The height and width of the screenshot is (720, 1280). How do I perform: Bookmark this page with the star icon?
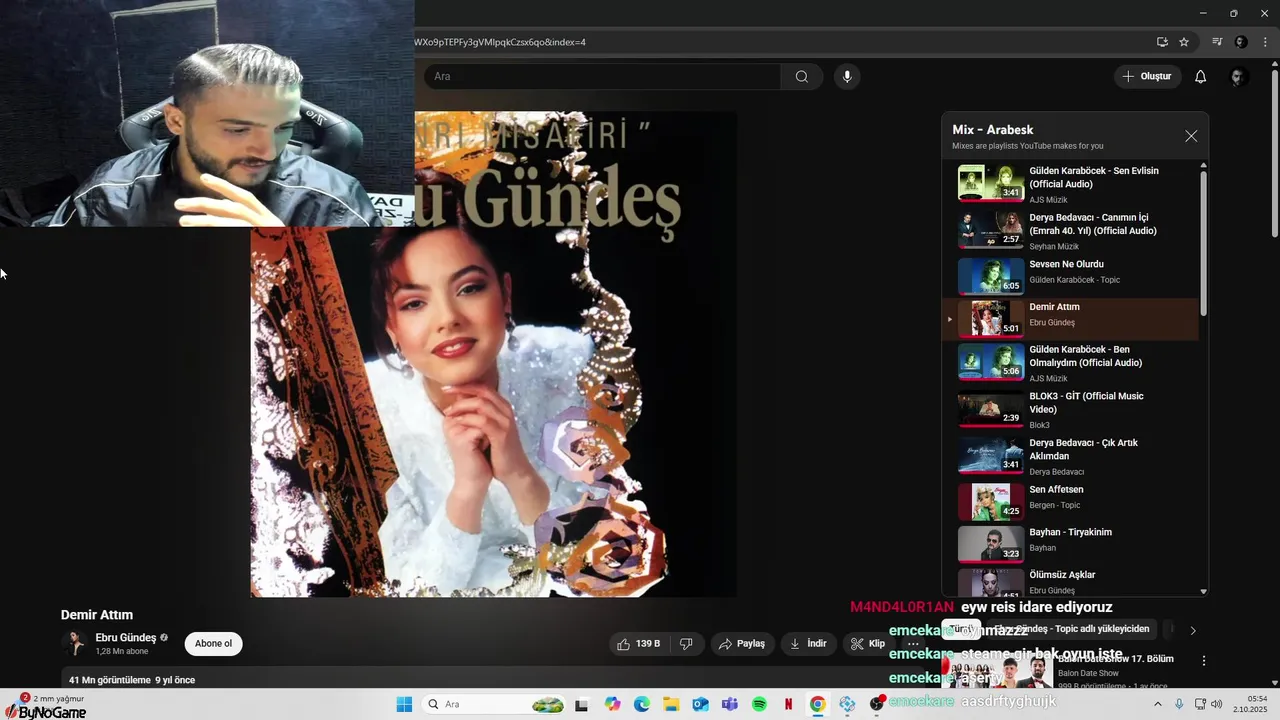(1184, 42)
